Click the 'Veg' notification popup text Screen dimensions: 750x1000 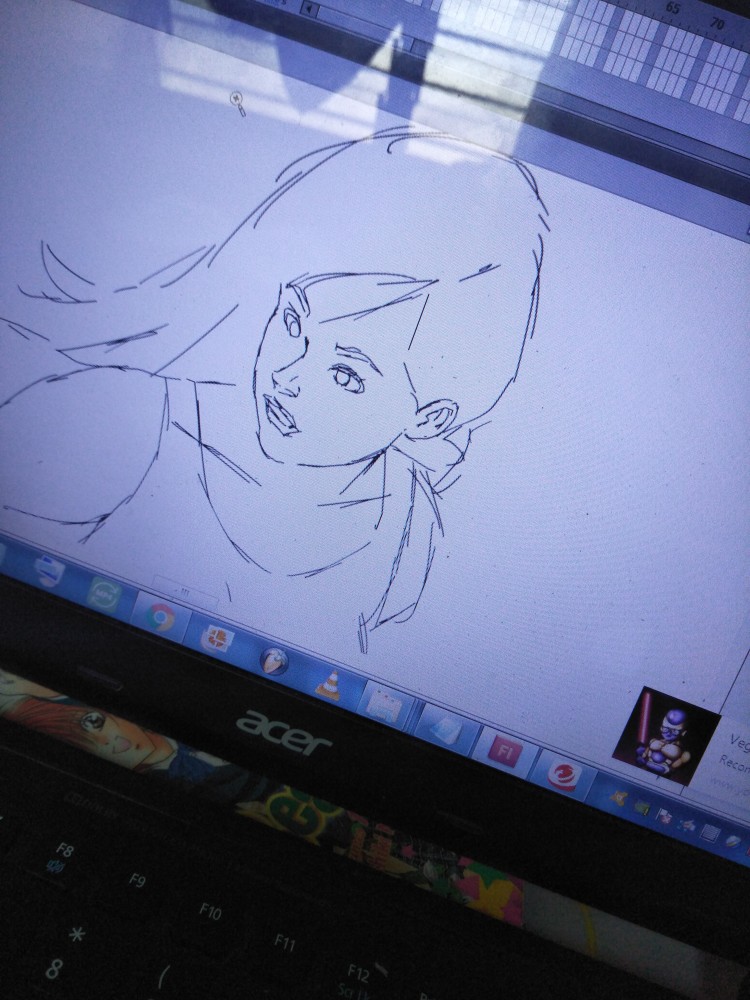(x=740, y=741)
